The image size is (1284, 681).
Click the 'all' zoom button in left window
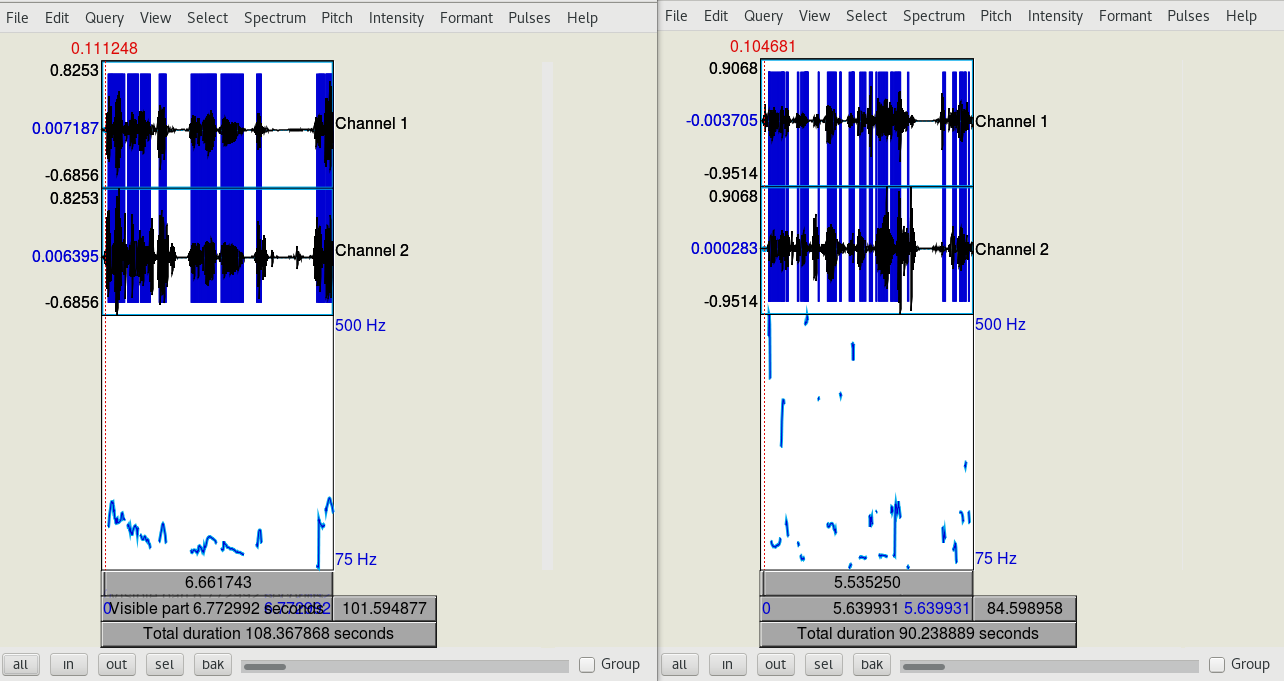click(x=20, y=665)
